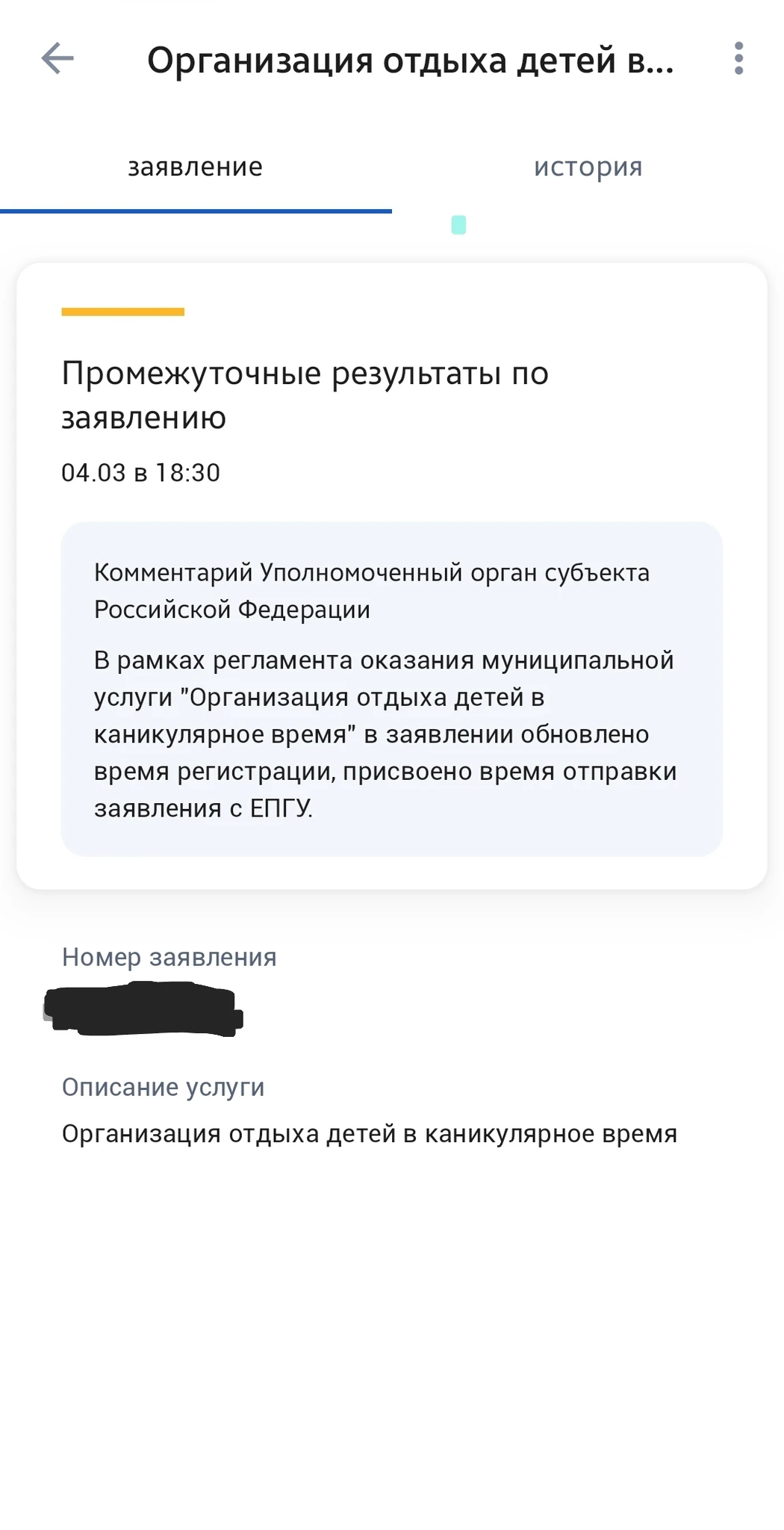Tap the back arrow icon

coord(57,58)
